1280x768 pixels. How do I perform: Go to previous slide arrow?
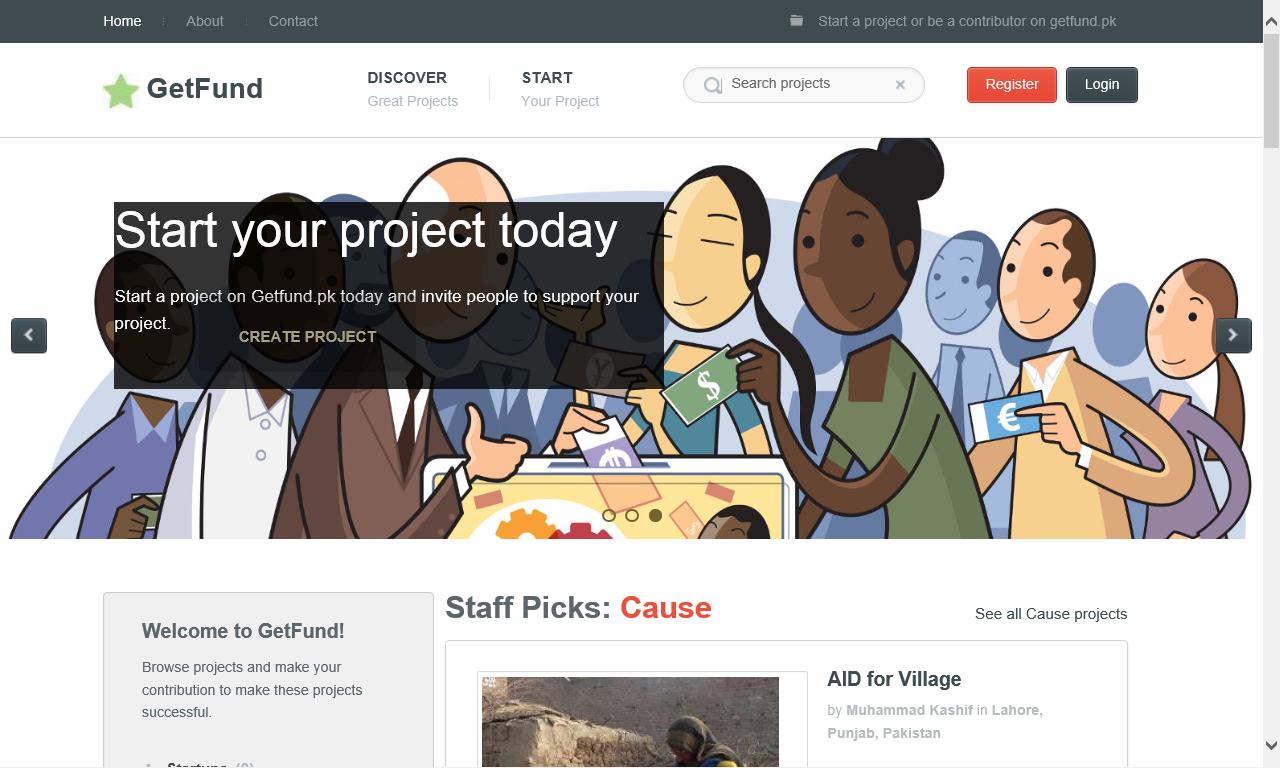tap(29, 335)
